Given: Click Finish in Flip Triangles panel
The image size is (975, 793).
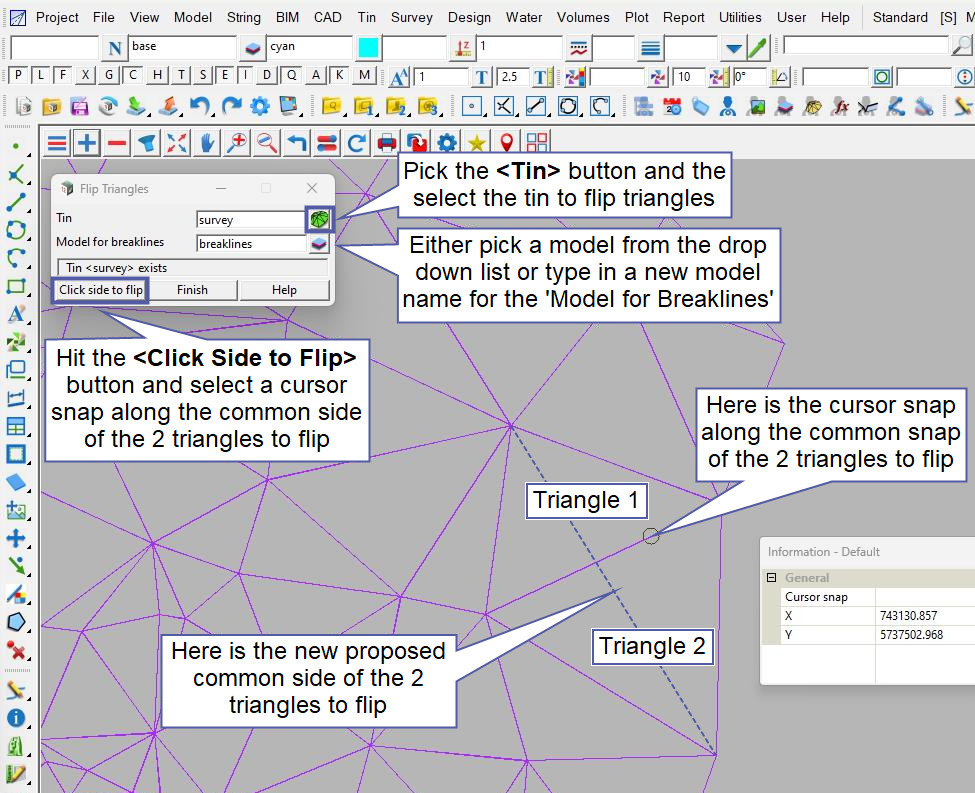Looking at the screenshot, I should point(192,290).
